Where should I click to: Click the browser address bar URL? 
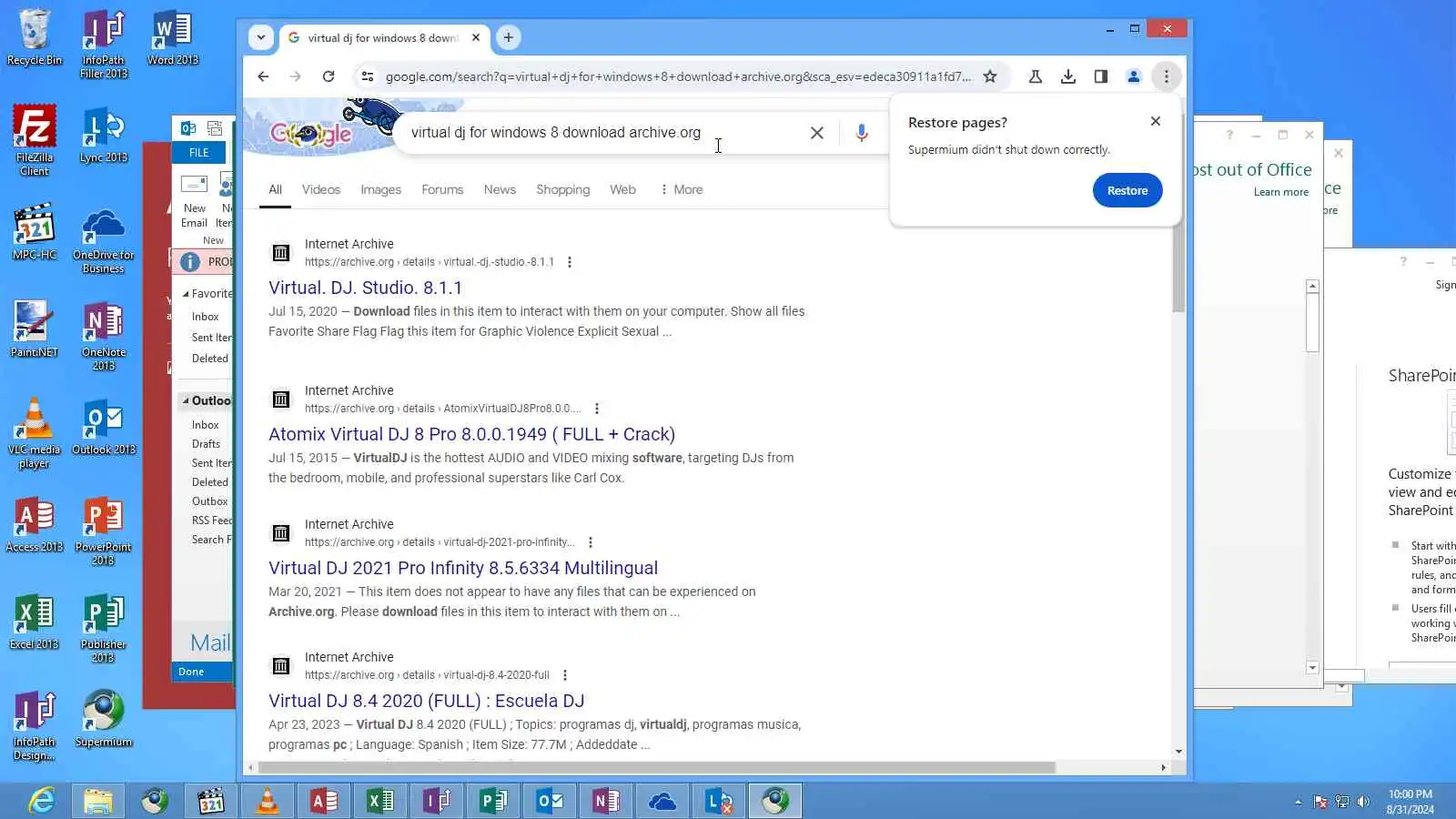click(678, 76)
